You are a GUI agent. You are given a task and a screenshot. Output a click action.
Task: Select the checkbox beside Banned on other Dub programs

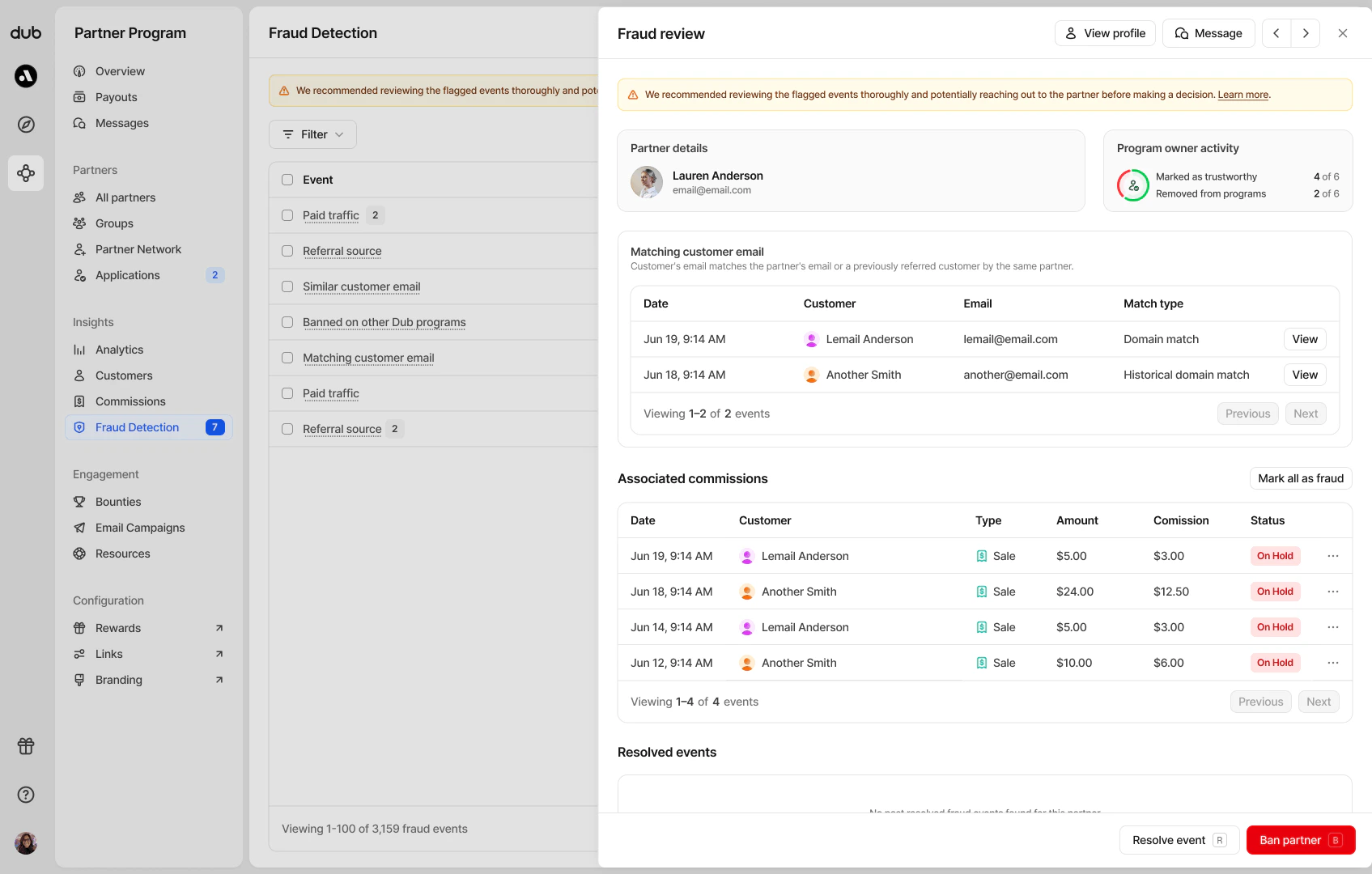coord(287,321)
